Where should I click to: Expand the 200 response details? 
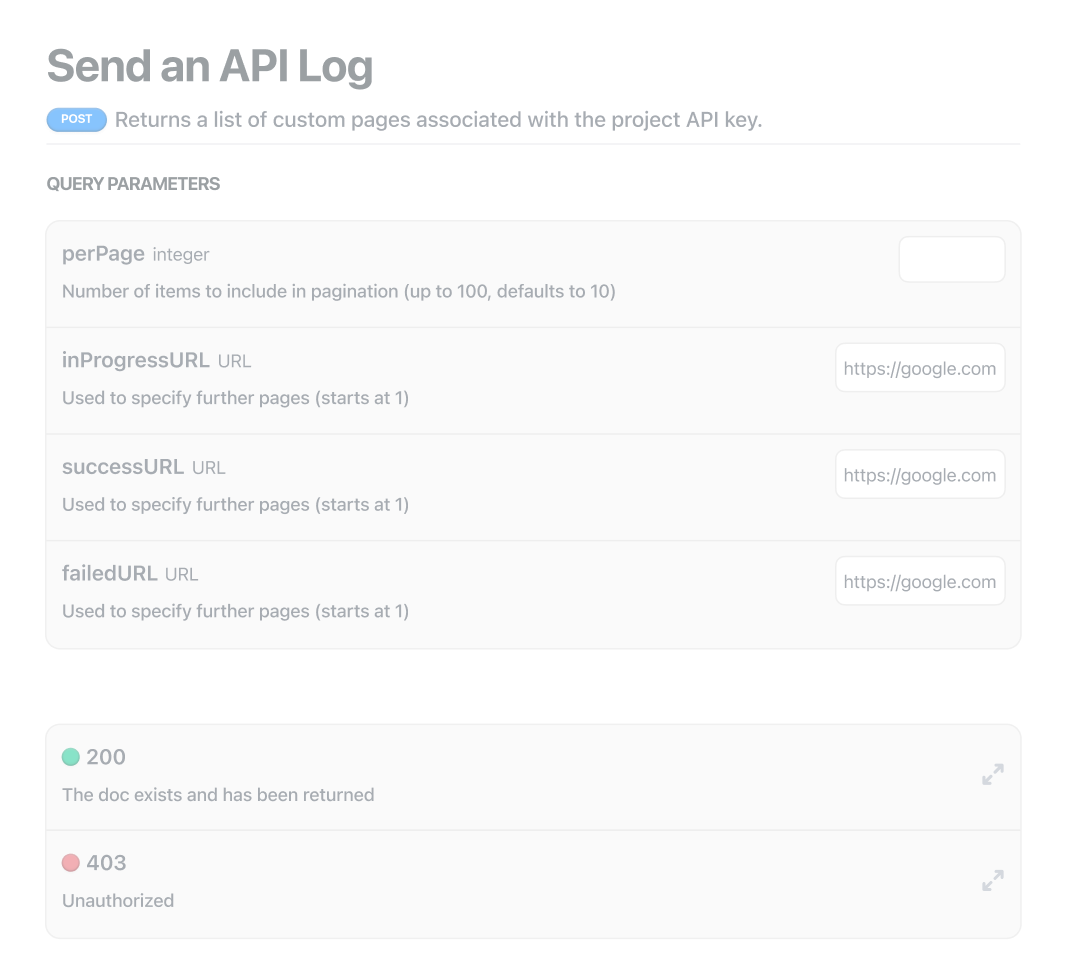[992, 775]
